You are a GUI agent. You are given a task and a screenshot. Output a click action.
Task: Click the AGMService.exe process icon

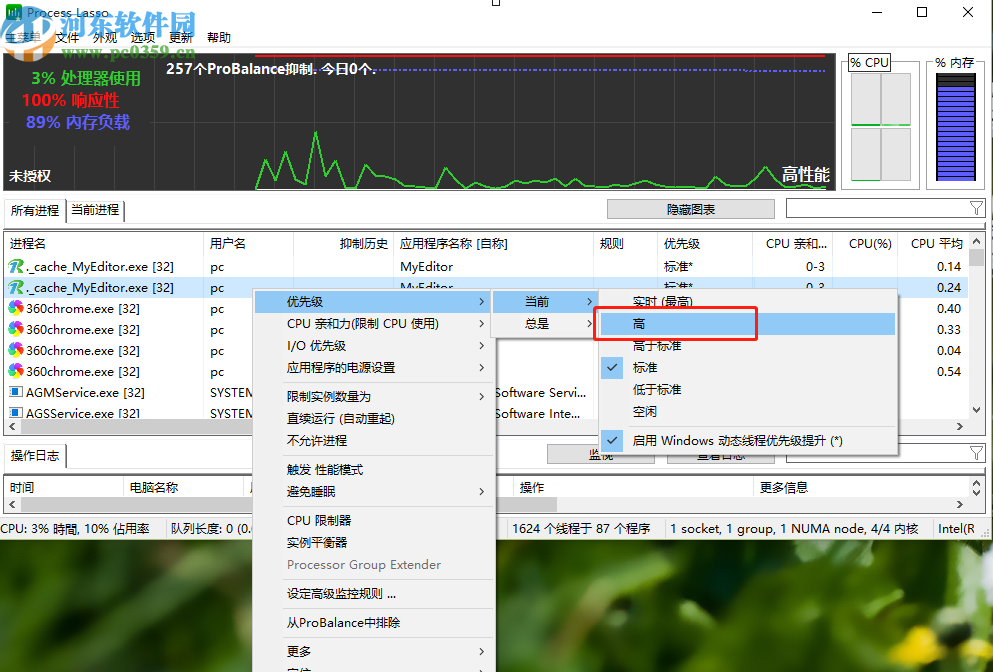16,392
